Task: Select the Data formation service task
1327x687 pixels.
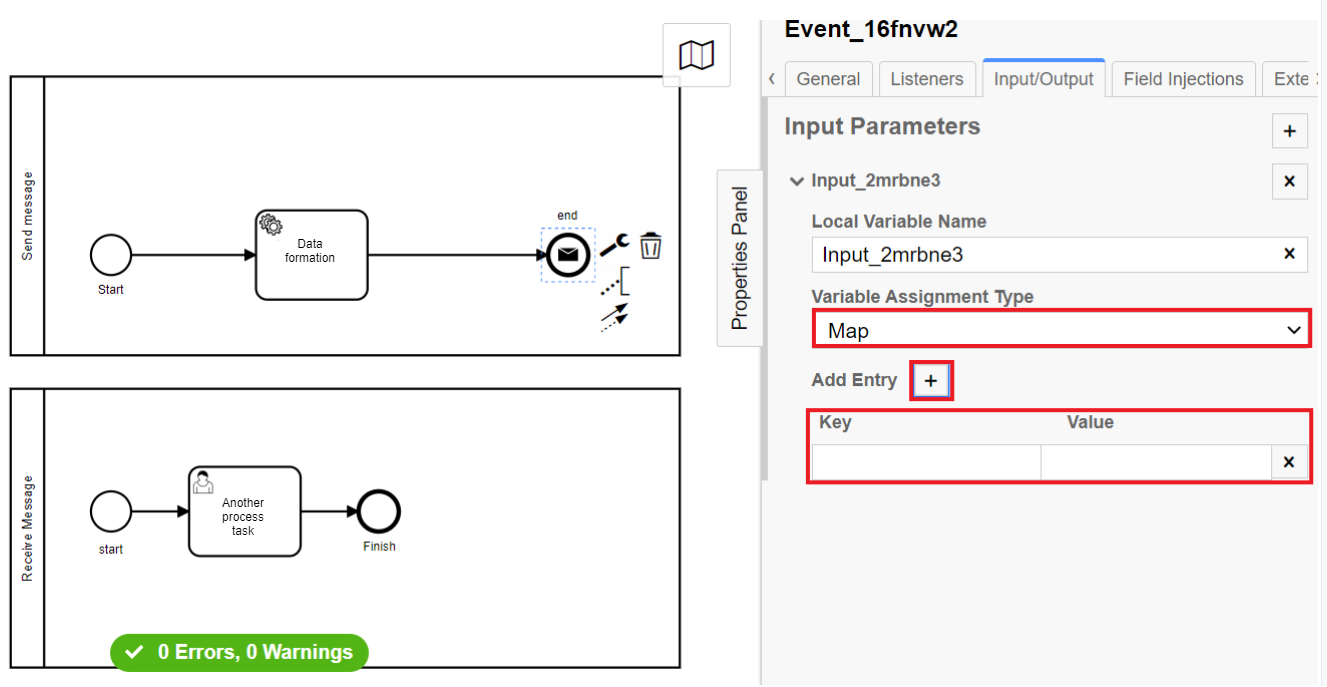Action: click(311, 255)
